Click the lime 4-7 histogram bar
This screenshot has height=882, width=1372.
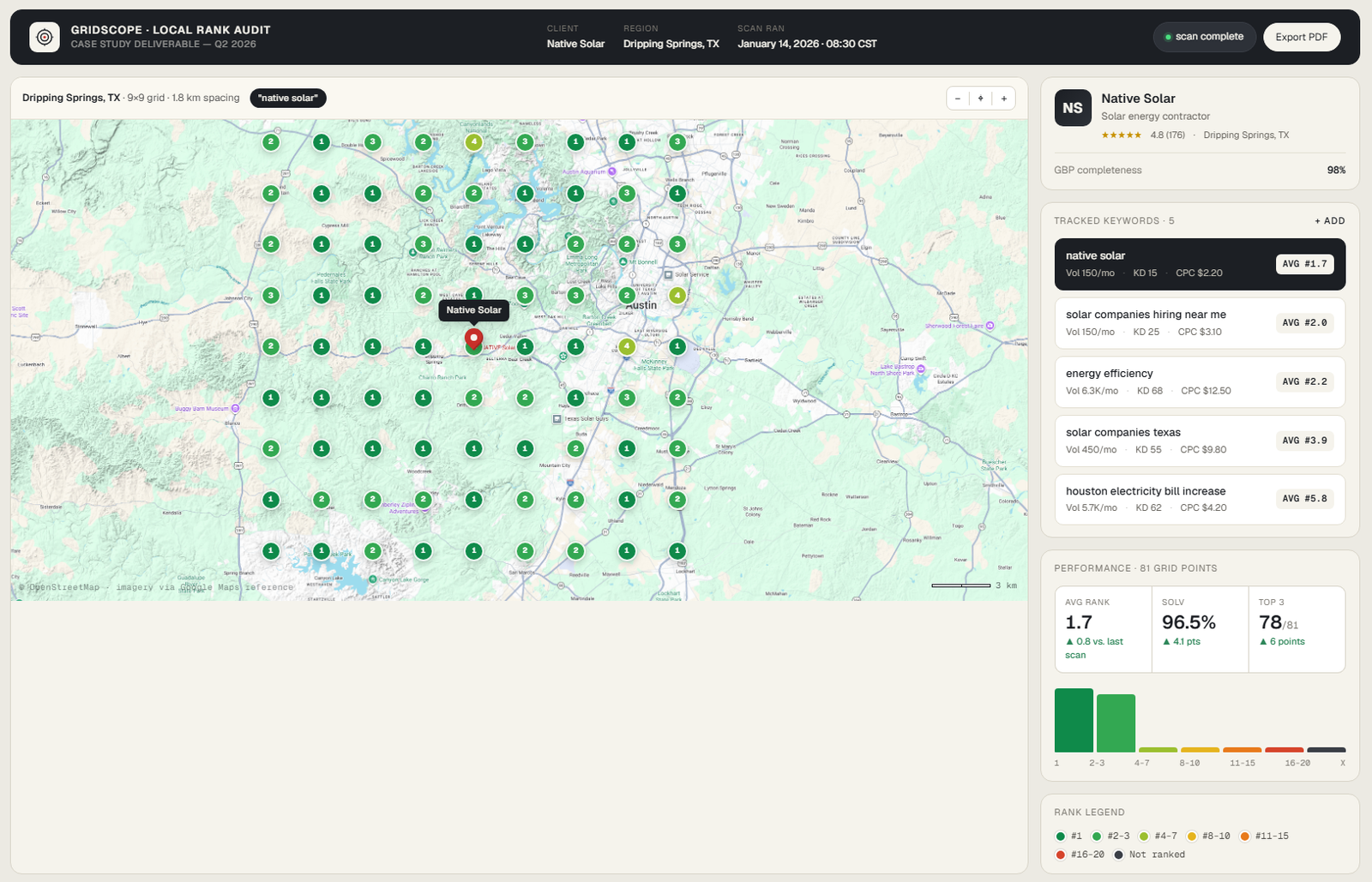pos(1158,750)
